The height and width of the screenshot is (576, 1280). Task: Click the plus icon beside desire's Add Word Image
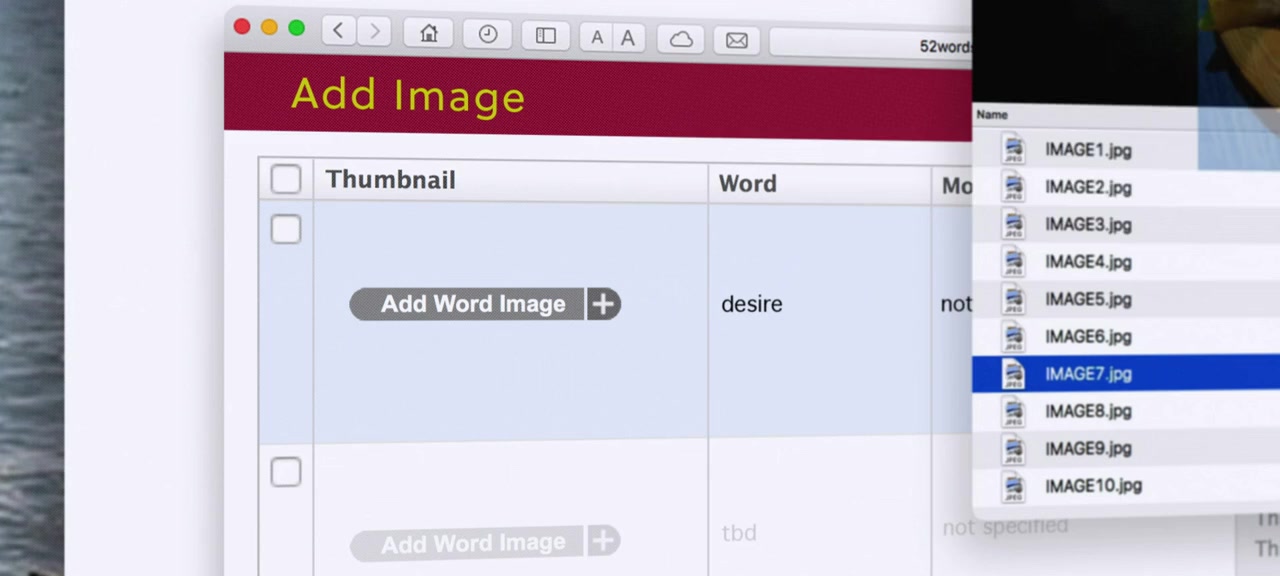pyautogui.click(x=603, y=305)
